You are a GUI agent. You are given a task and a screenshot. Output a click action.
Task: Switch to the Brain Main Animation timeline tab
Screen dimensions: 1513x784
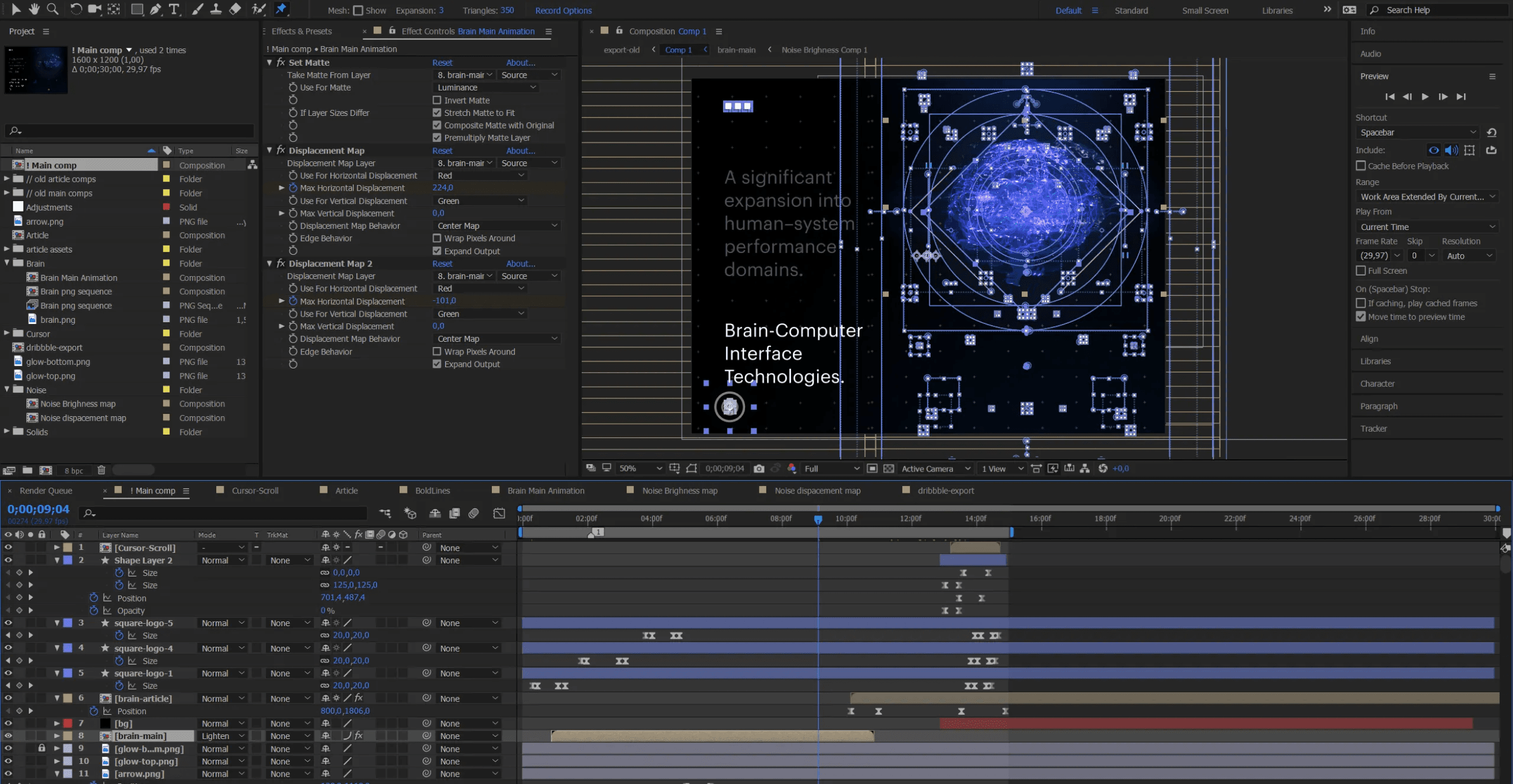545,491
